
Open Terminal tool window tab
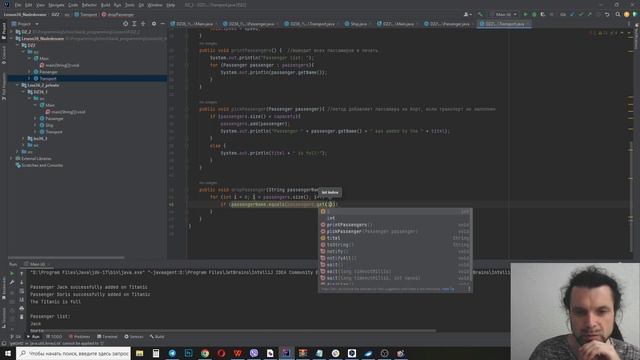107,337
